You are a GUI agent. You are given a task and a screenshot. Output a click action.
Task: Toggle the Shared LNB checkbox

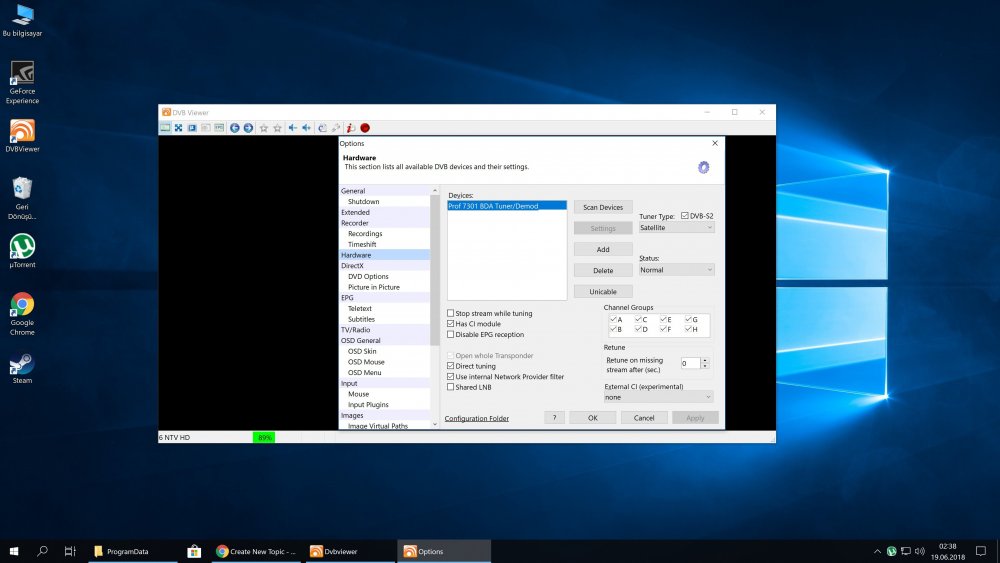coord(450,388)
